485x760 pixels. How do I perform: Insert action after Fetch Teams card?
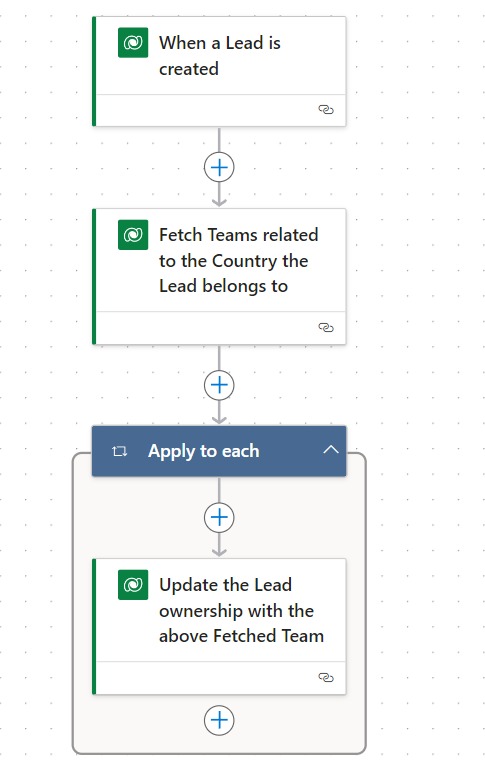tap(219, 385)
